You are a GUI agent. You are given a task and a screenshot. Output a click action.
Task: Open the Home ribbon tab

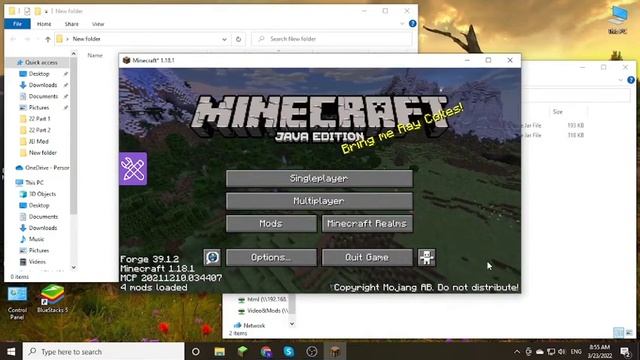click(44, 24)
